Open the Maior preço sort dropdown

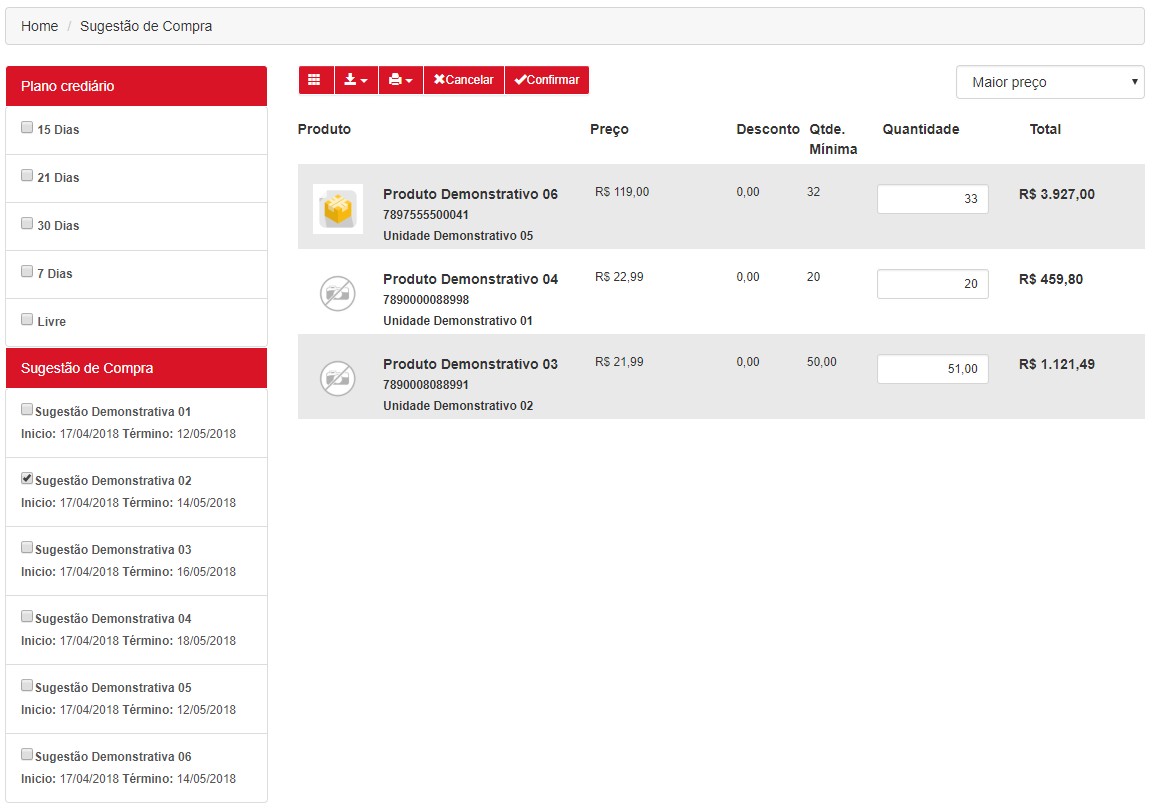point(1050,82)
